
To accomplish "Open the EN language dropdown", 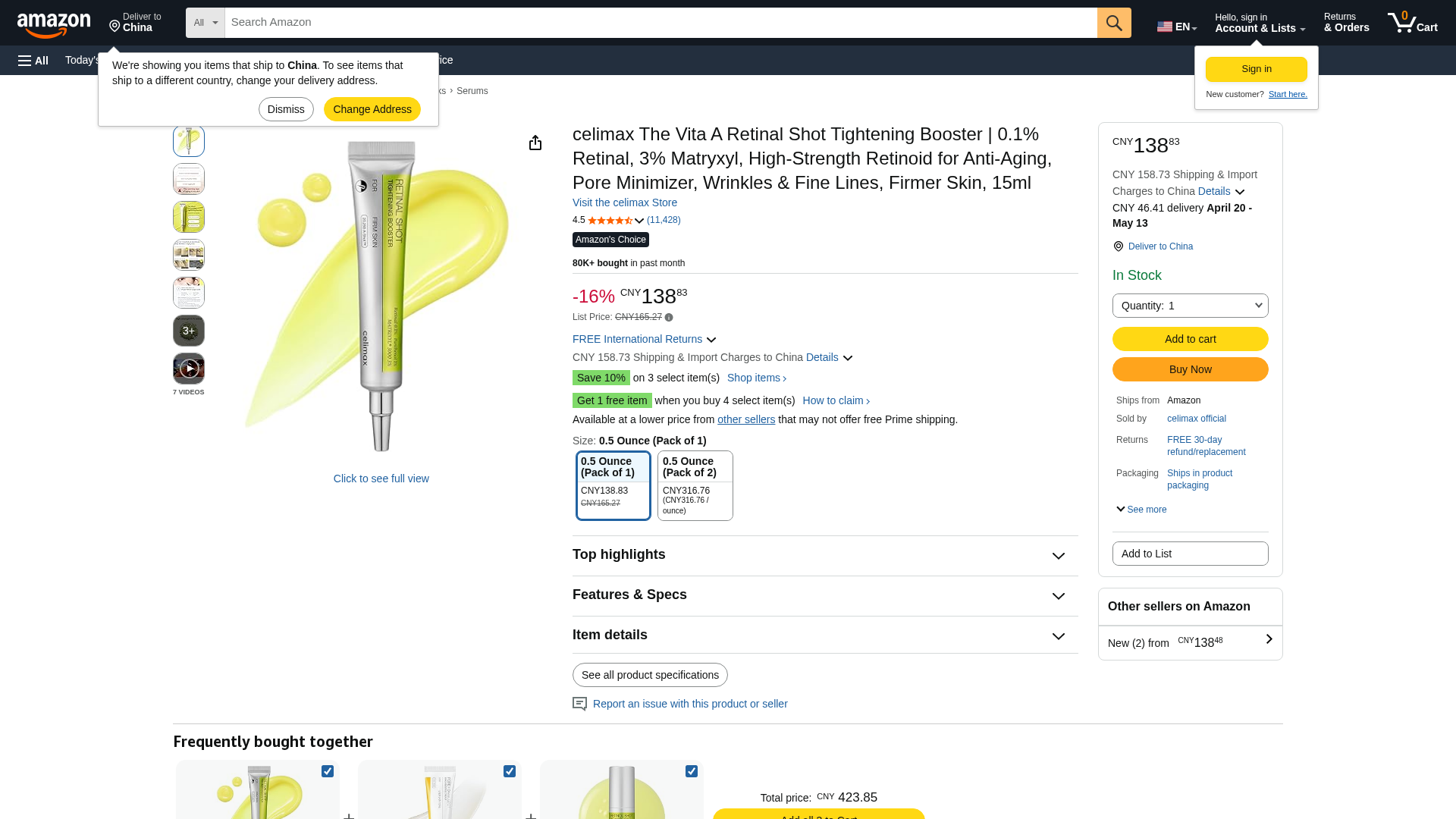I will tap(1176, 25).
